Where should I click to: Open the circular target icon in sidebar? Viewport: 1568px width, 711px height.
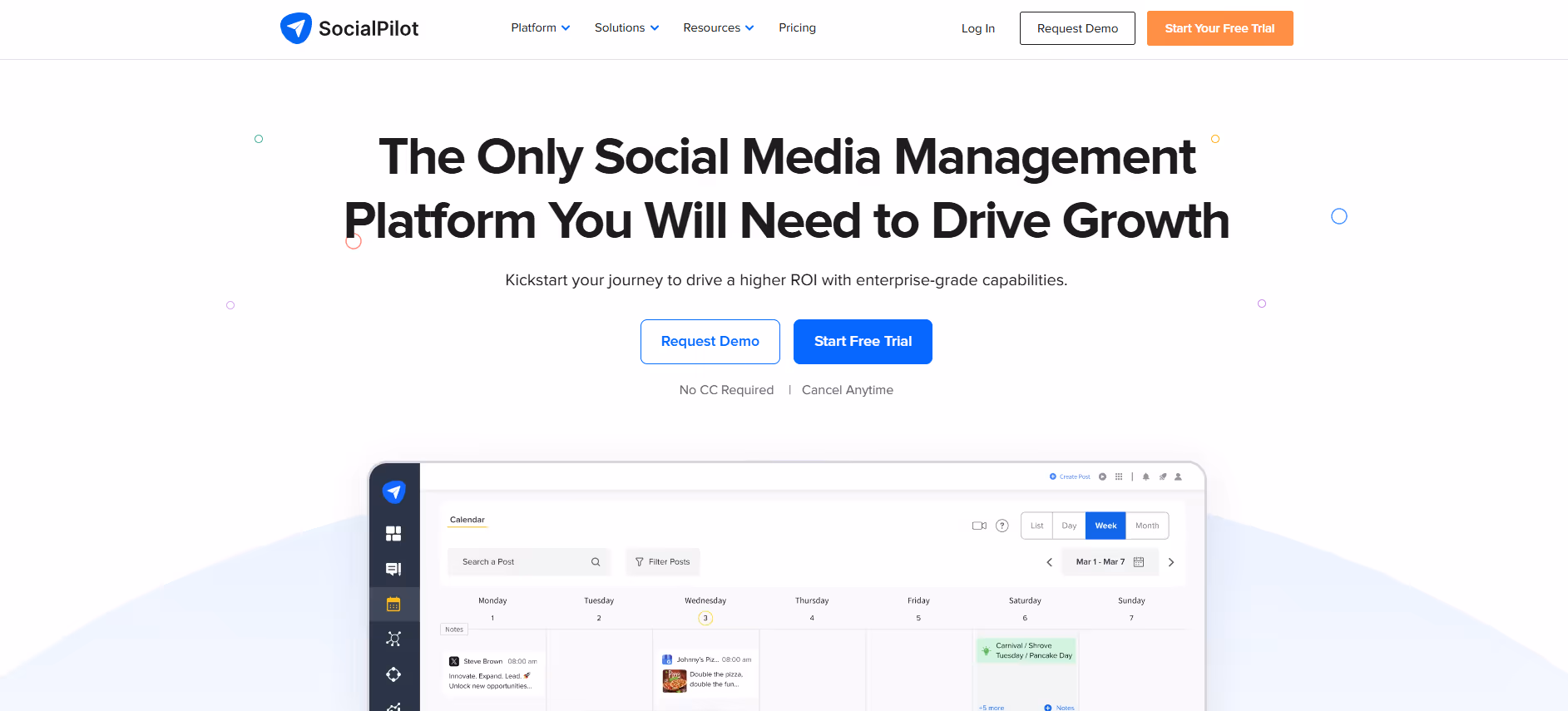(393, 674)
